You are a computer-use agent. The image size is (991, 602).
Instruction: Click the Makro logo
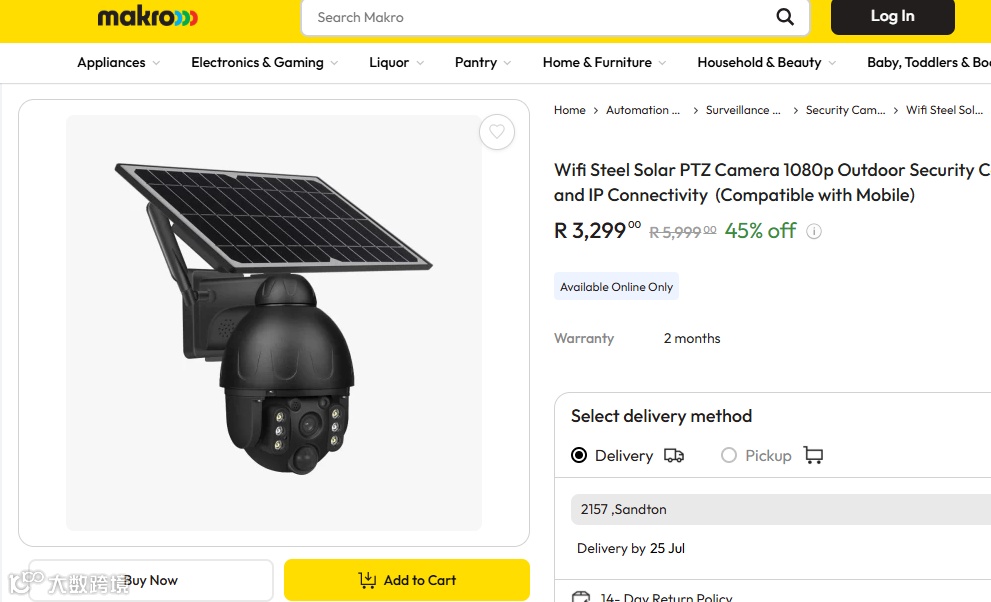pos(148,17)
